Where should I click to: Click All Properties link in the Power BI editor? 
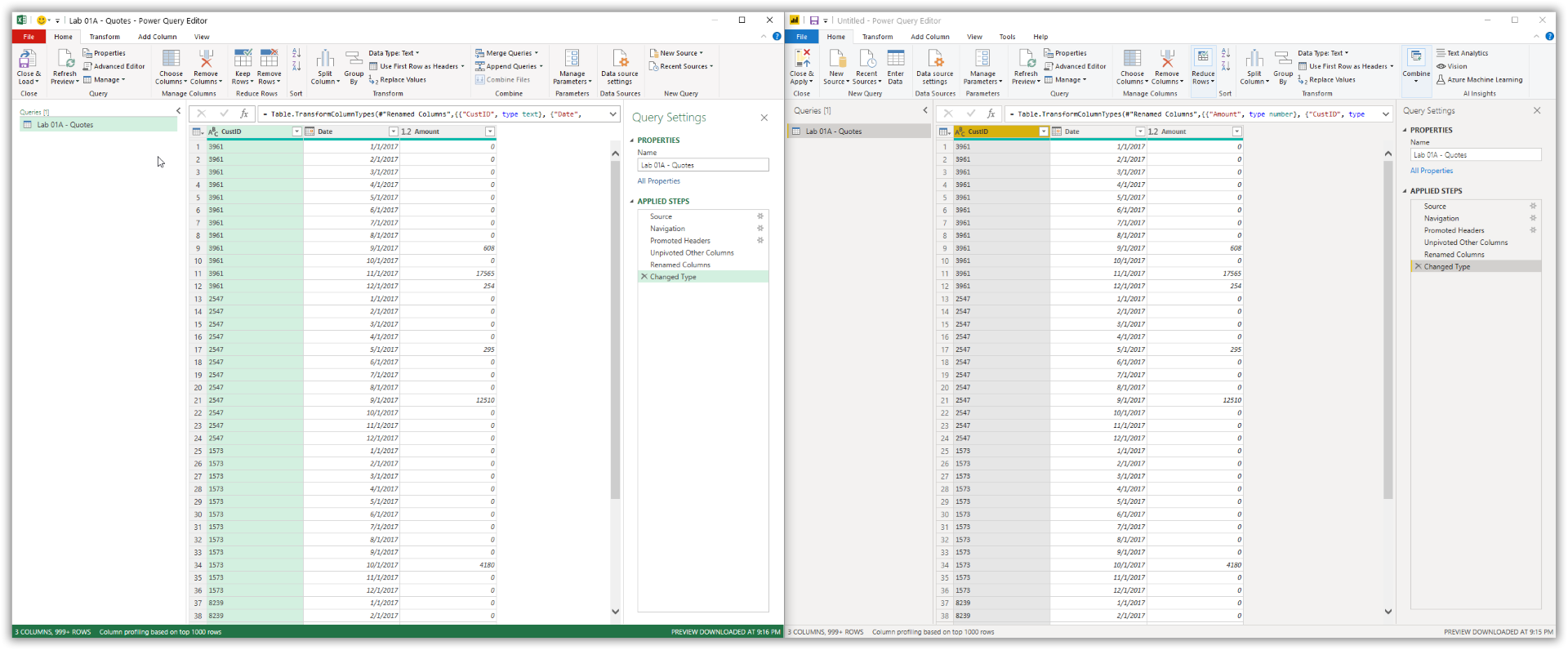tap(1432, 171)
